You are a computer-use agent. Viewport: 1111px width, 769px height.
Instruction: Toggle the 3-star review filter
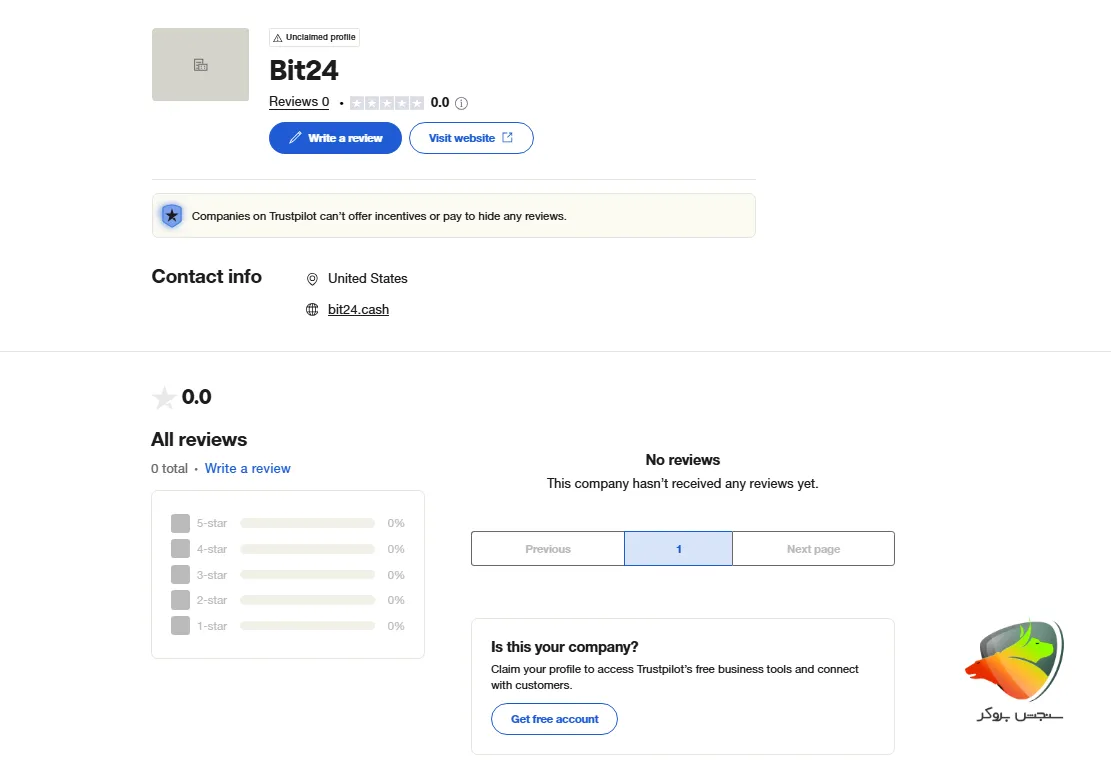coord(180,574)
